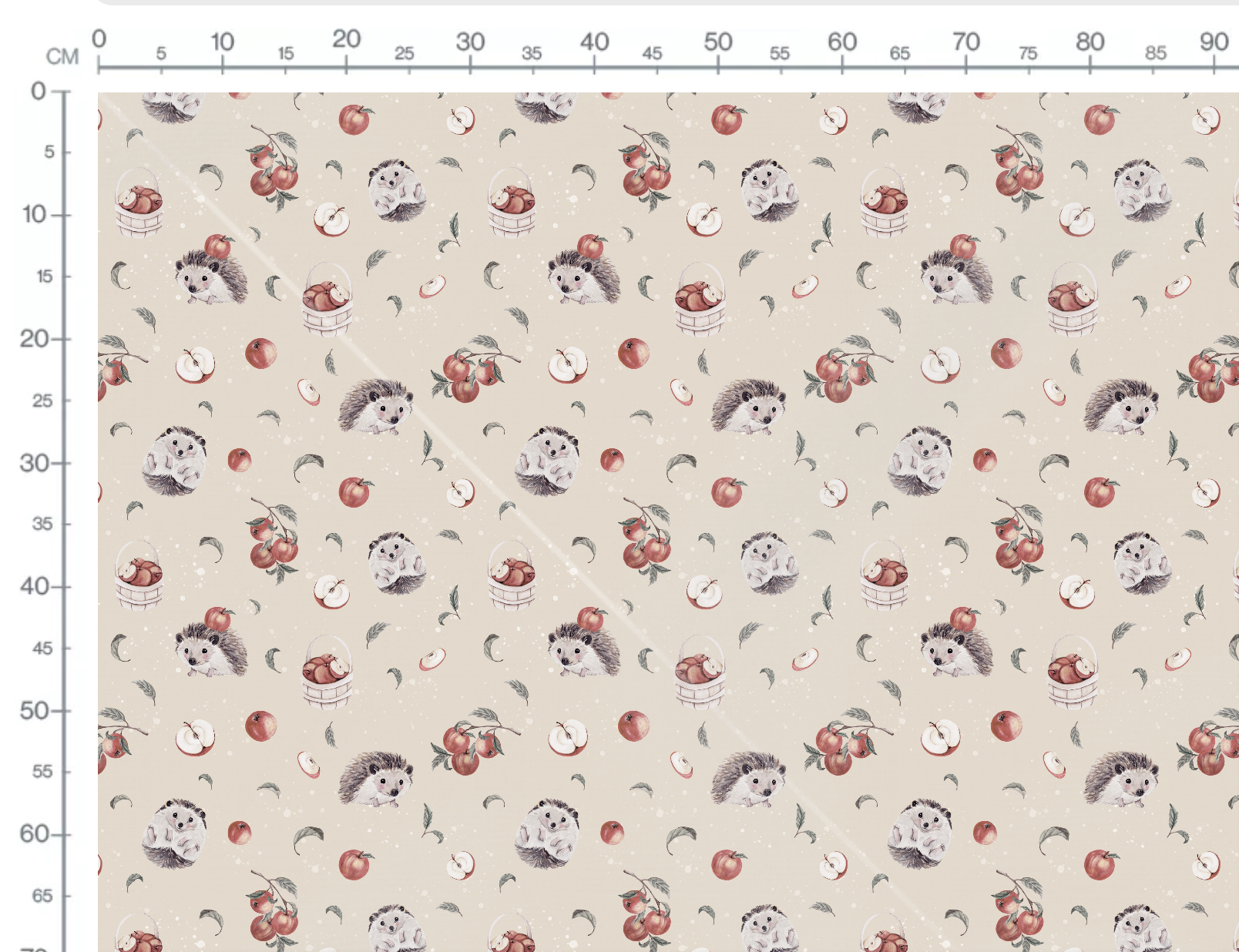1239x952 pixels.
Task: Click the 10 mark on the vertical ruler
Action: pos(35,214)
